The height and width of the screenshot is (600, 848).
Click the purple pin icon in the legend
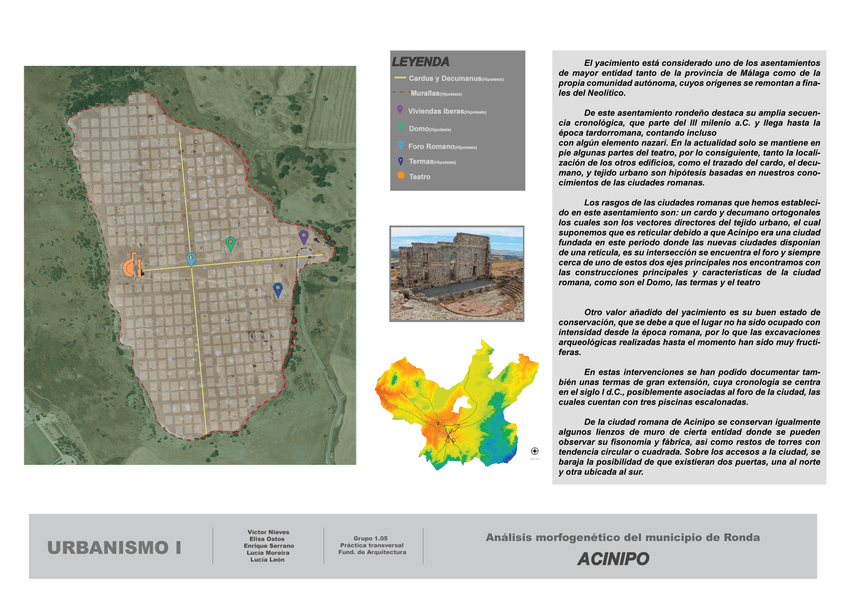point(400,110)
